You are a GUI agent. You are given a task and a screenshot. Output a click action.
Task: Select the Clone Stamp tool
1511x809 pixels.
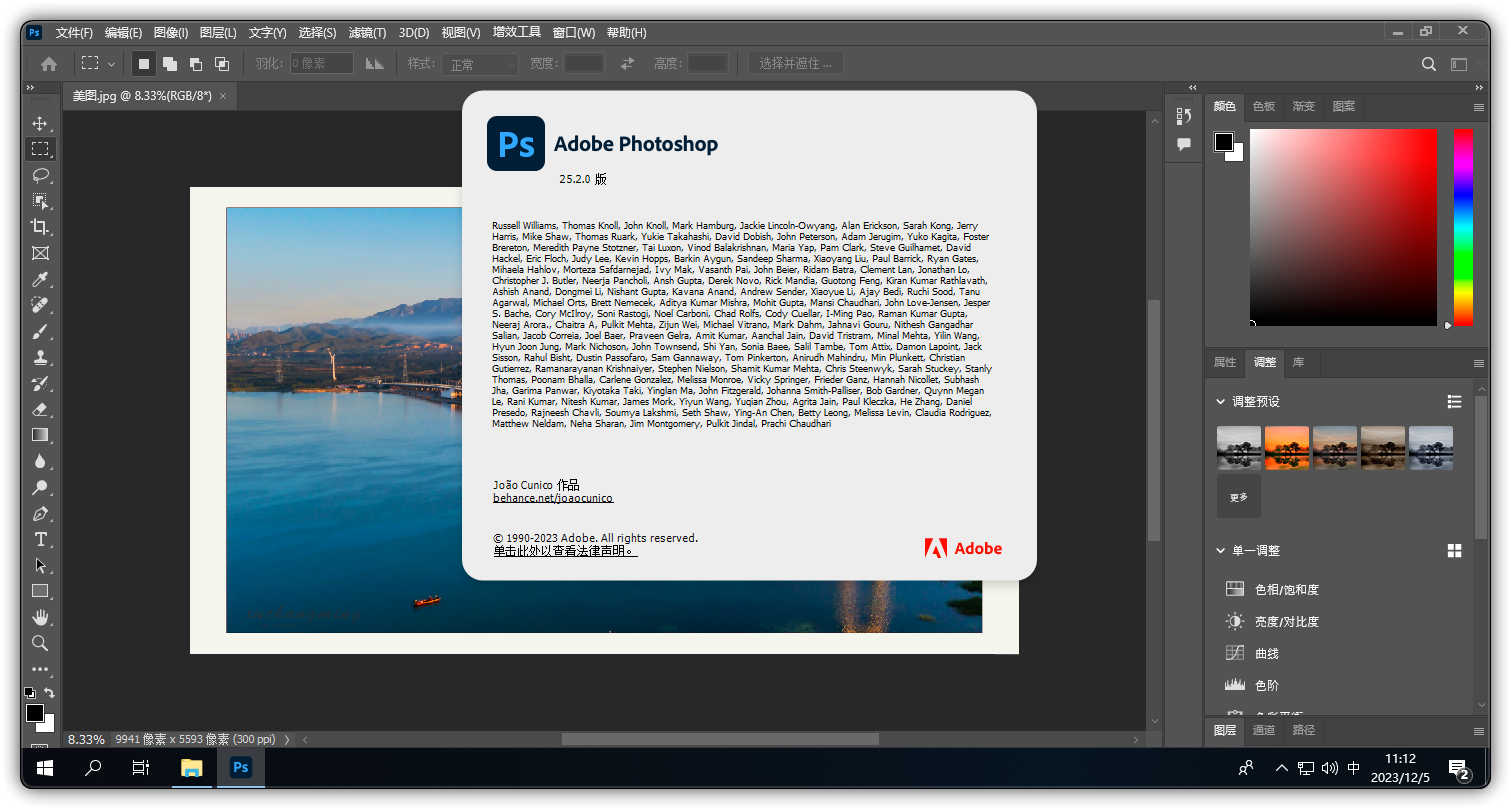point(40,357)
